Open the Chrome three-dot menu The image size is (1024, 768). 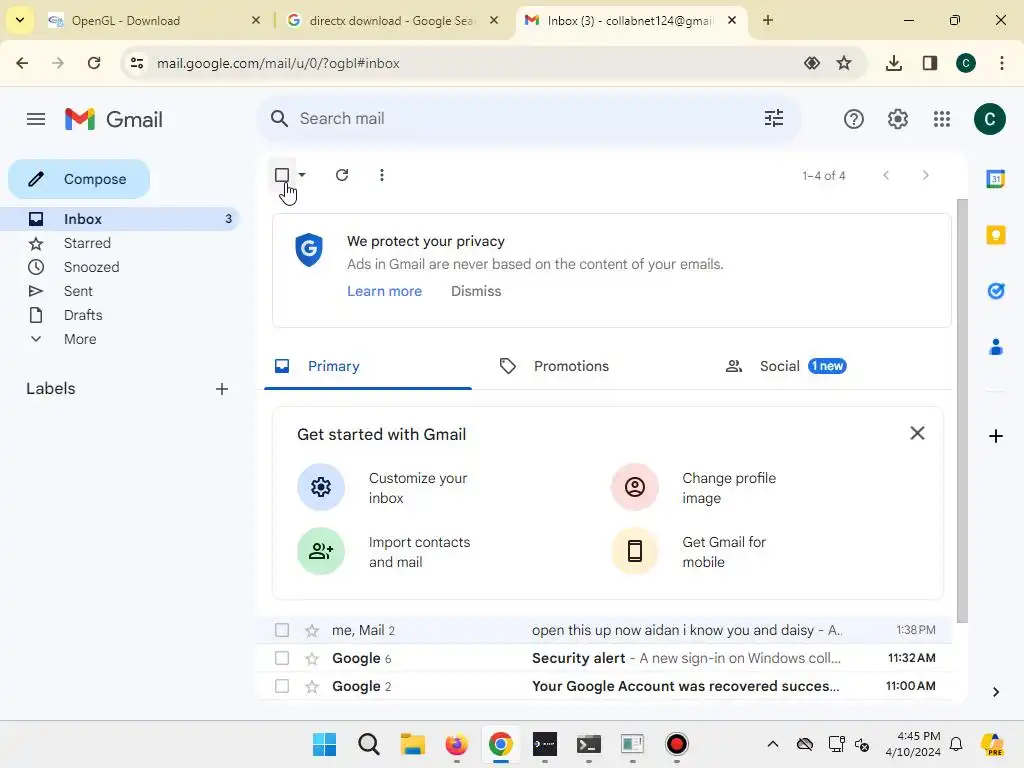1002,63
